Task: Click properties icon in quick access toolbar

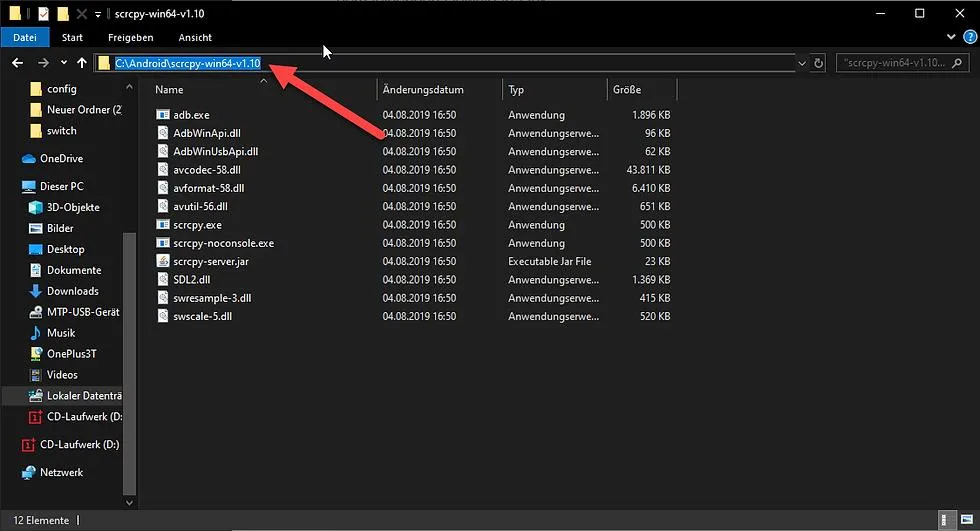Action: [43, 13]
